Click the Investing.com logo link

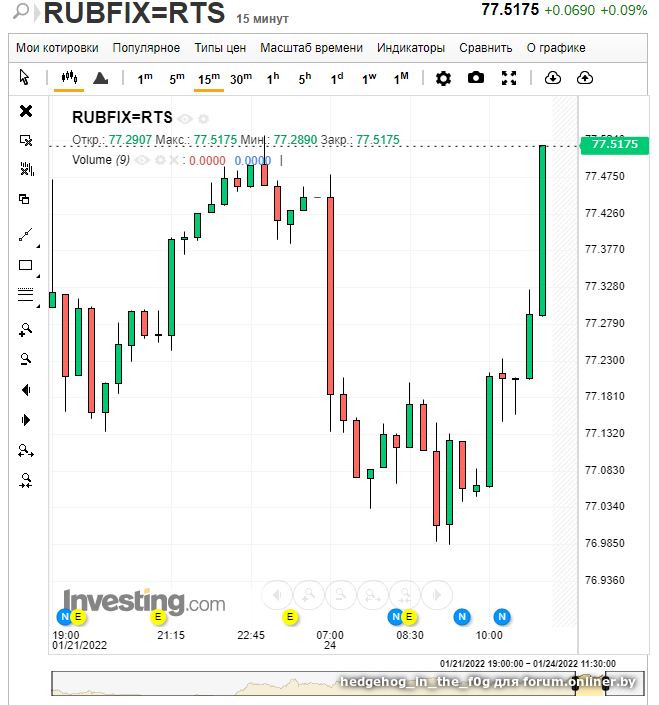pos(144,601)
